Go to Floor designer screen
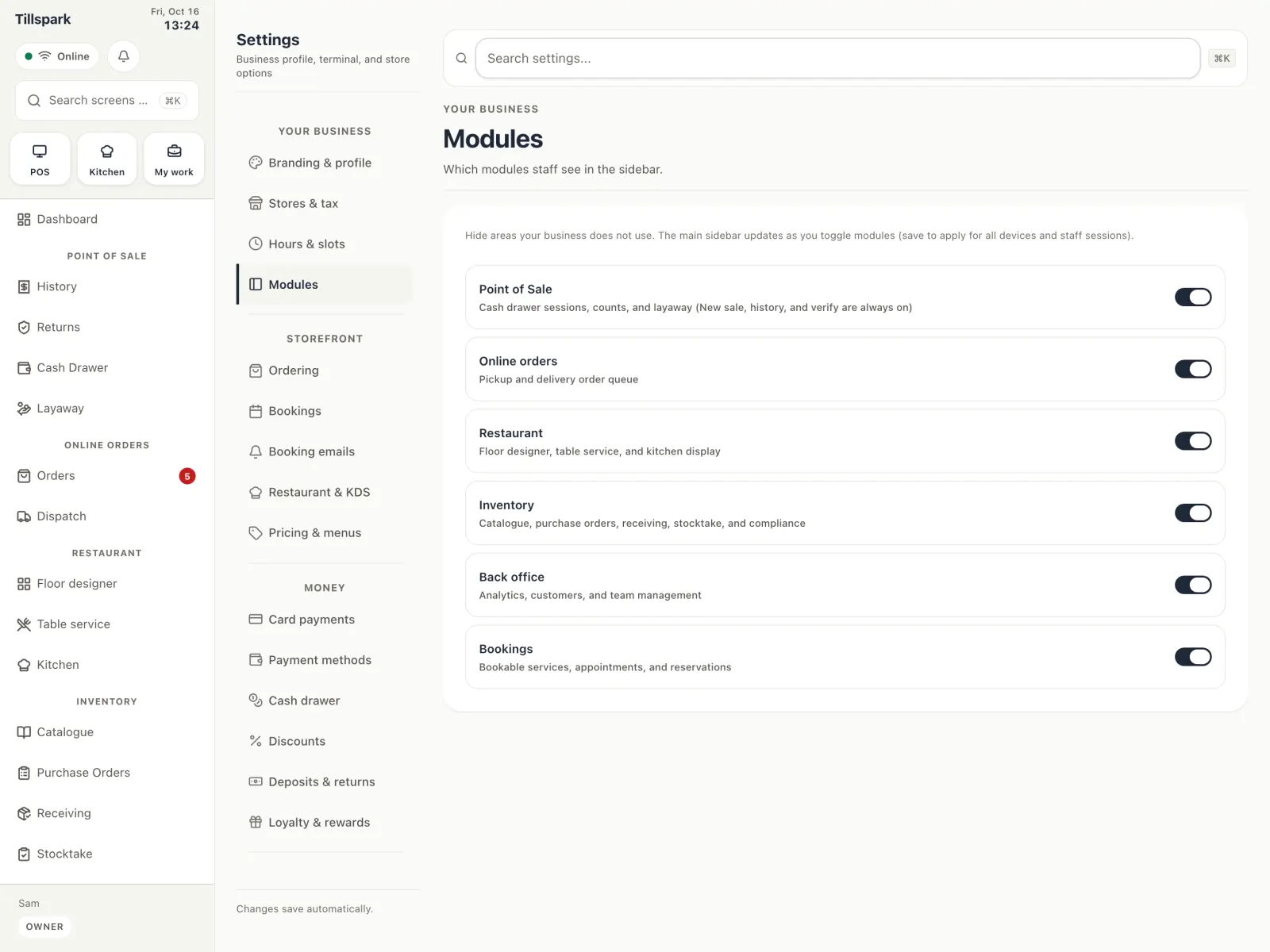The image size is (1270, 952). click(107, 584)
